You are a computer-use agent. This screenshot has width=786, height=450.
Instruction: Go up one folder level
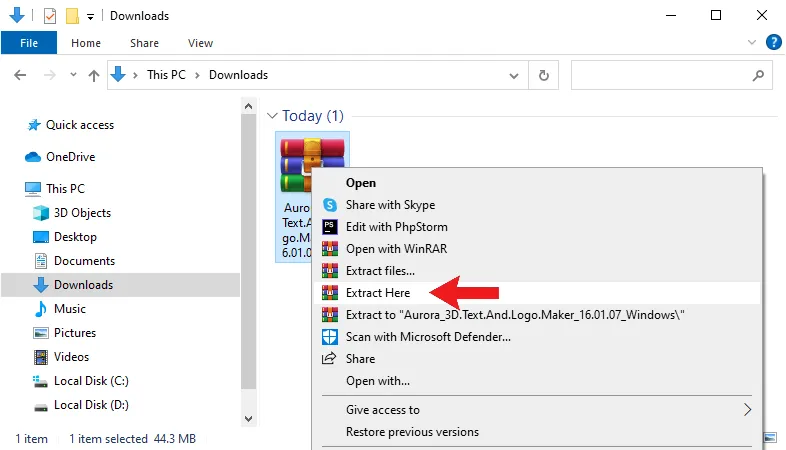pyautogui.click(x=94, y=75)
